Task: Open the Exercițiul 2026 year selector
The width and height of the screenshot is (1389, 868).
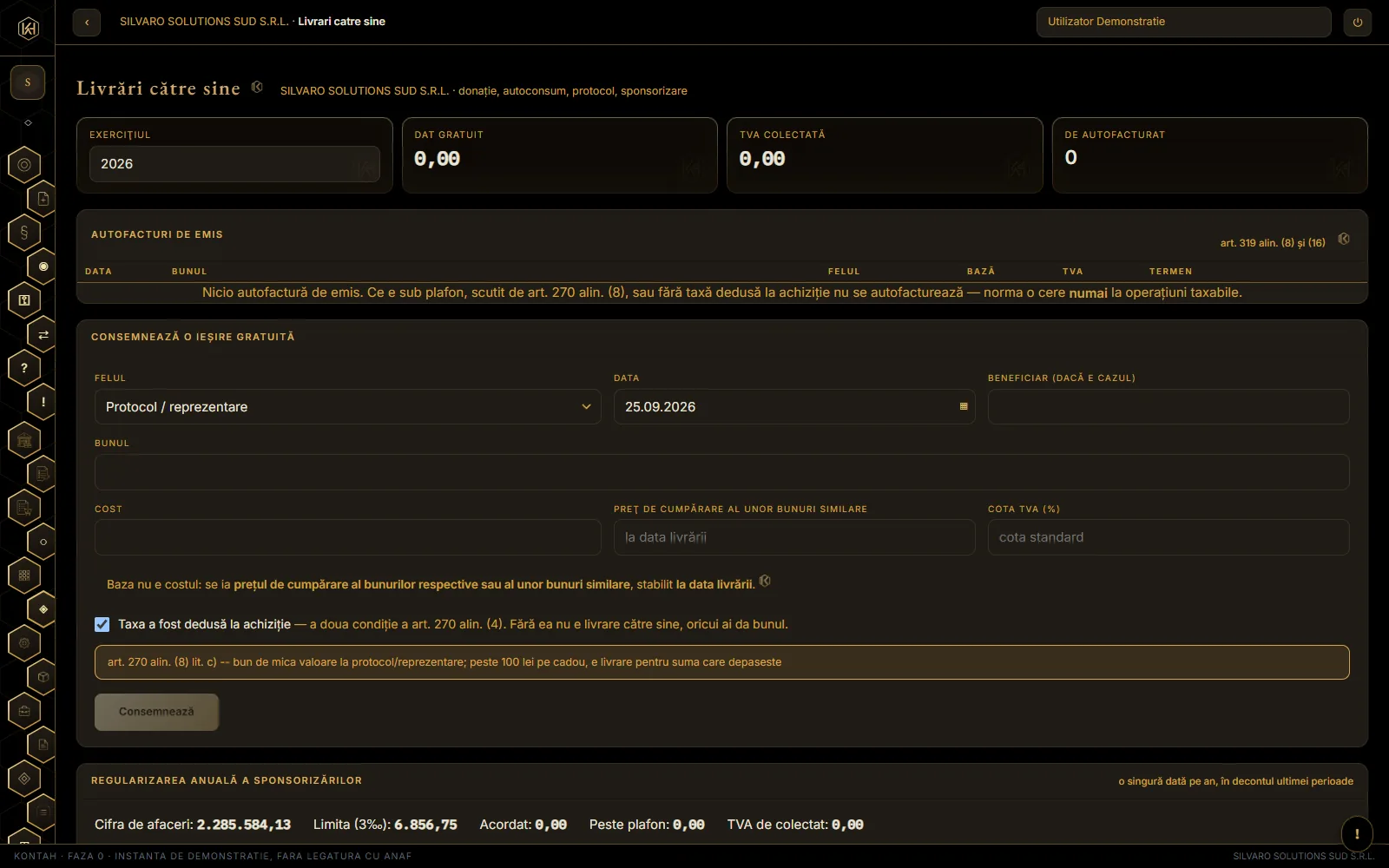Action: click(x=234, y=164)
